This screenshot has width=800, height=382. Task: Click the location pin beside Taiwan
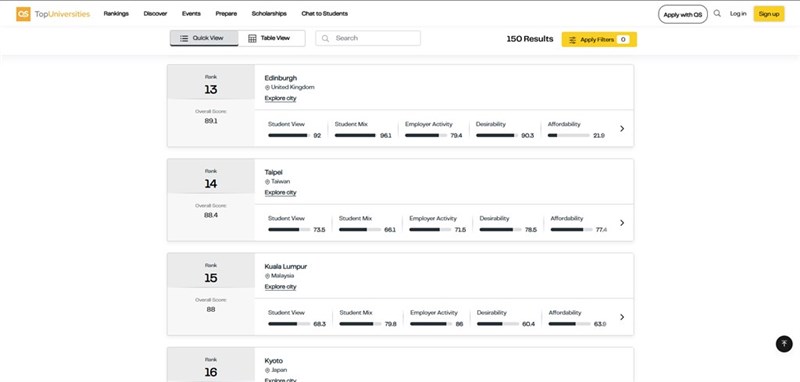pyautogui.click(x=267, y=182)
